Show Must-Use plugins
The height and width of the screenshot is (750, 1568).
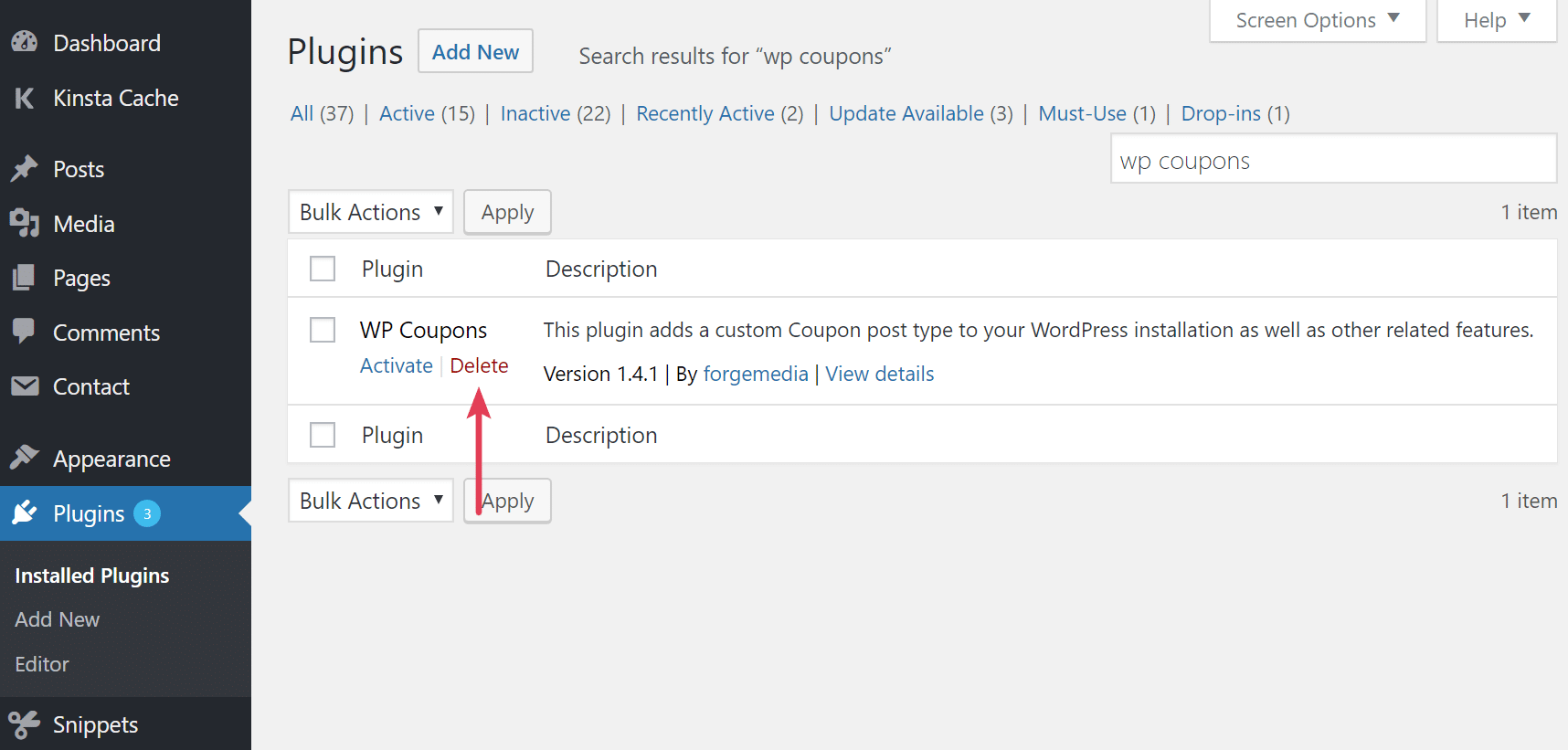click(x=1082, y=113)
